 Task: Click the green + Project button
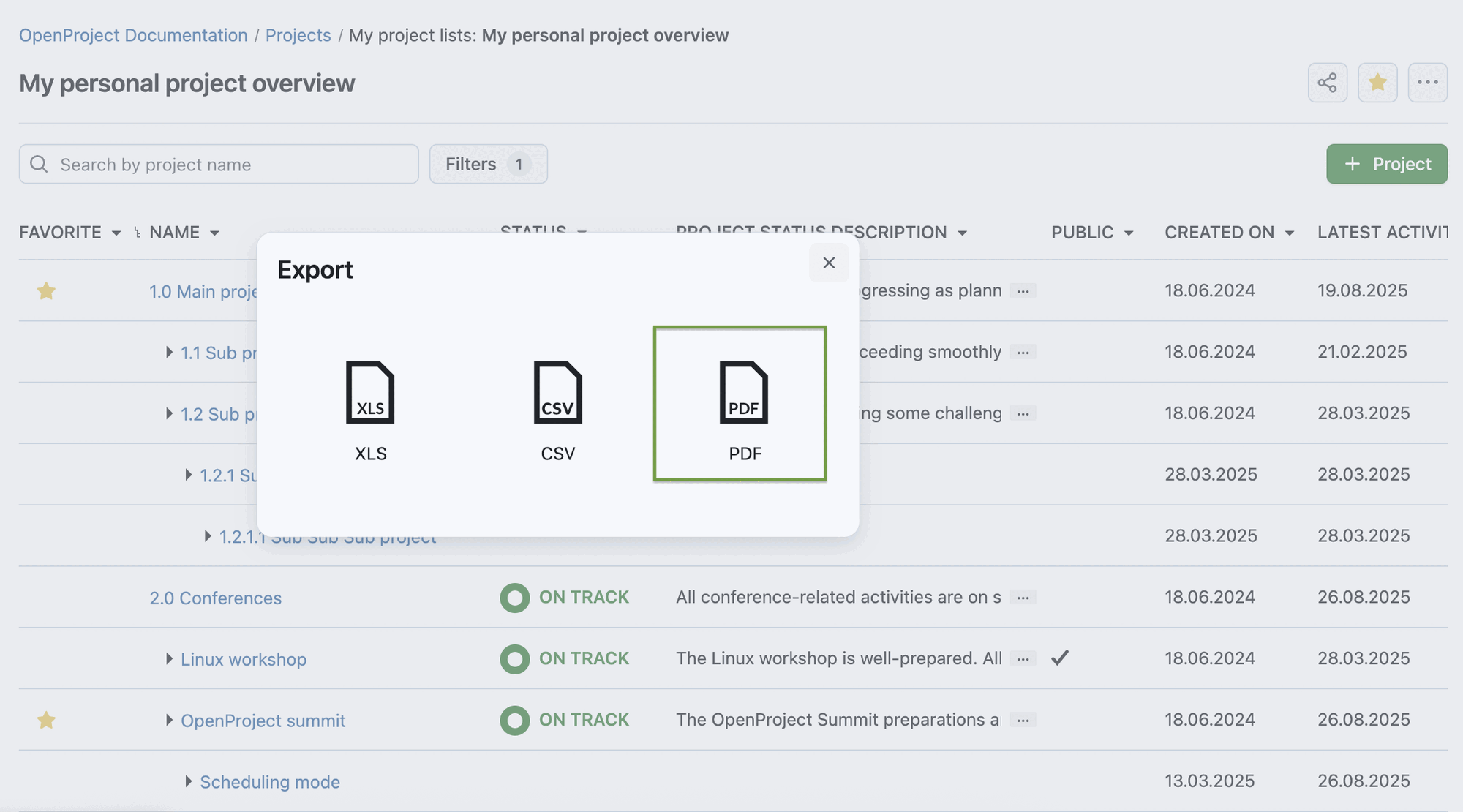click(1386, 164)
